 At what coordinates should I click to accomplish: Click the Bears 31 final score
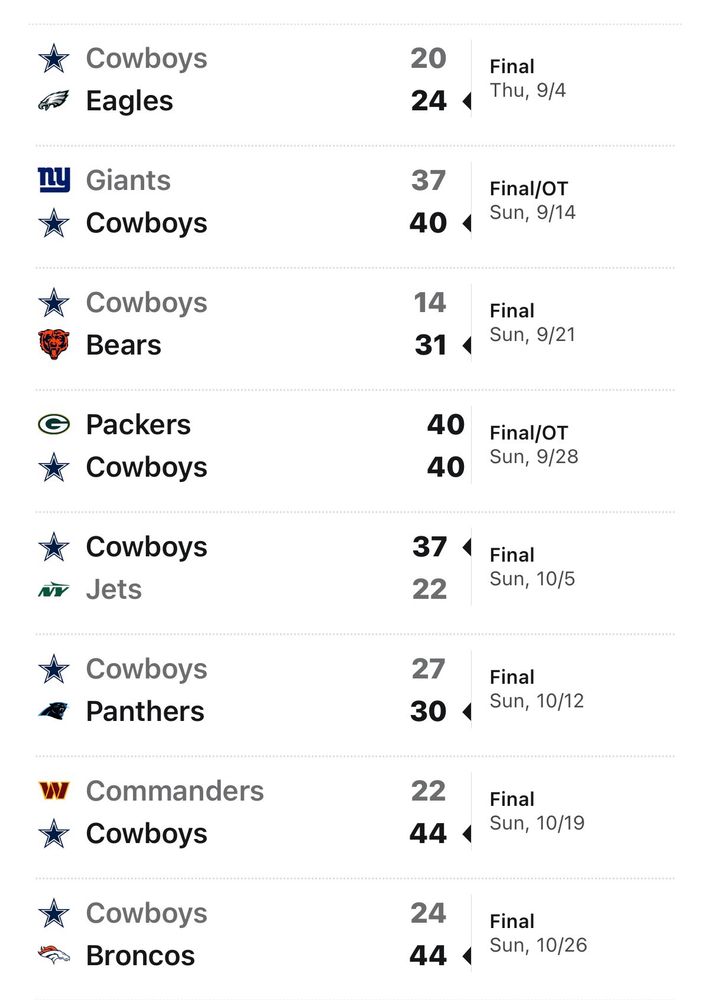pos(431,345)
